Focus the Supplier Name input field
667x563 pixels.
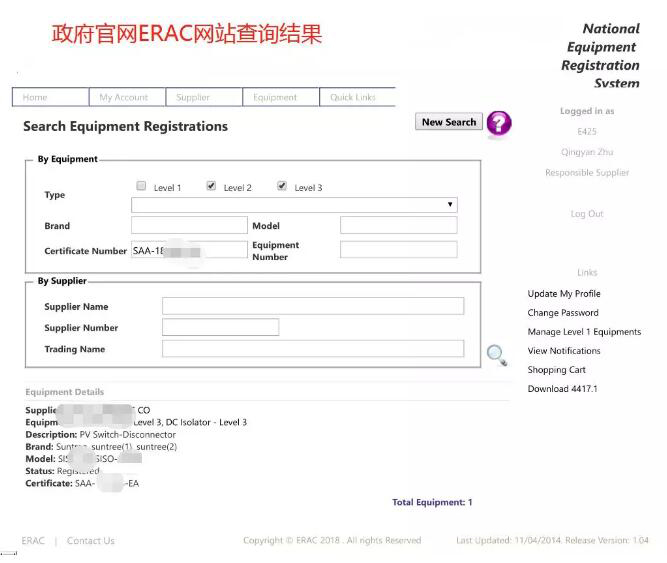click(x=313, y=306)
